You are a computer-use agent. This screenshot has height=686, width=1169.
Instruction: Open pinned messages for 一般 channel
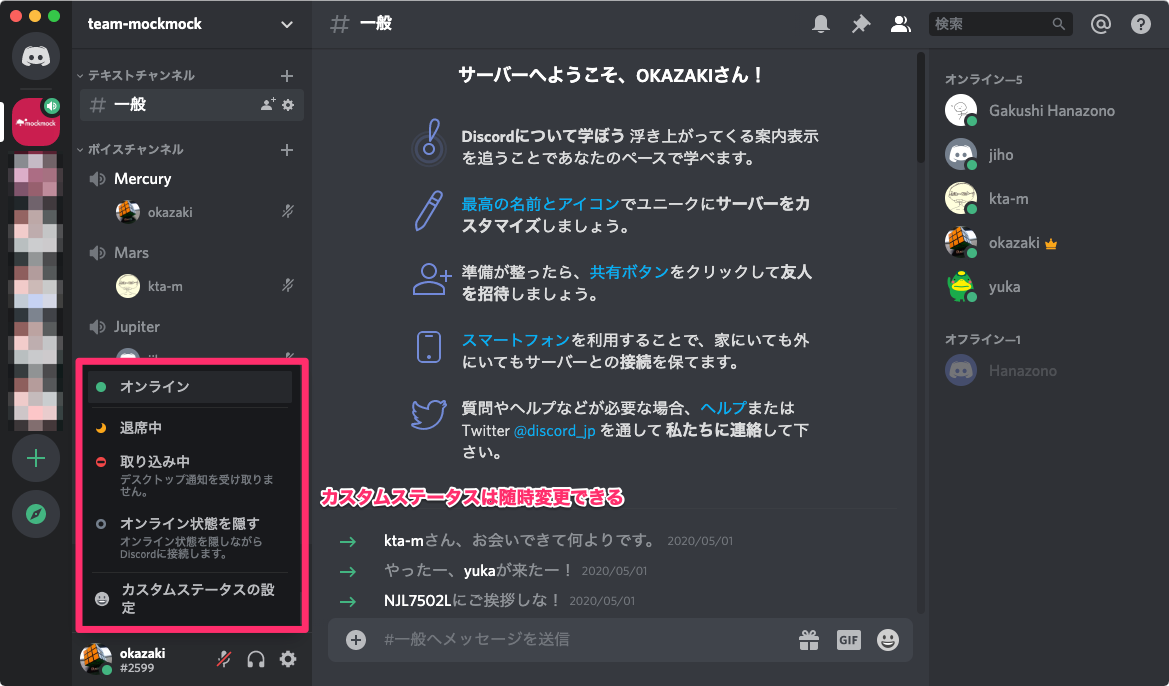tap(860, 23)
